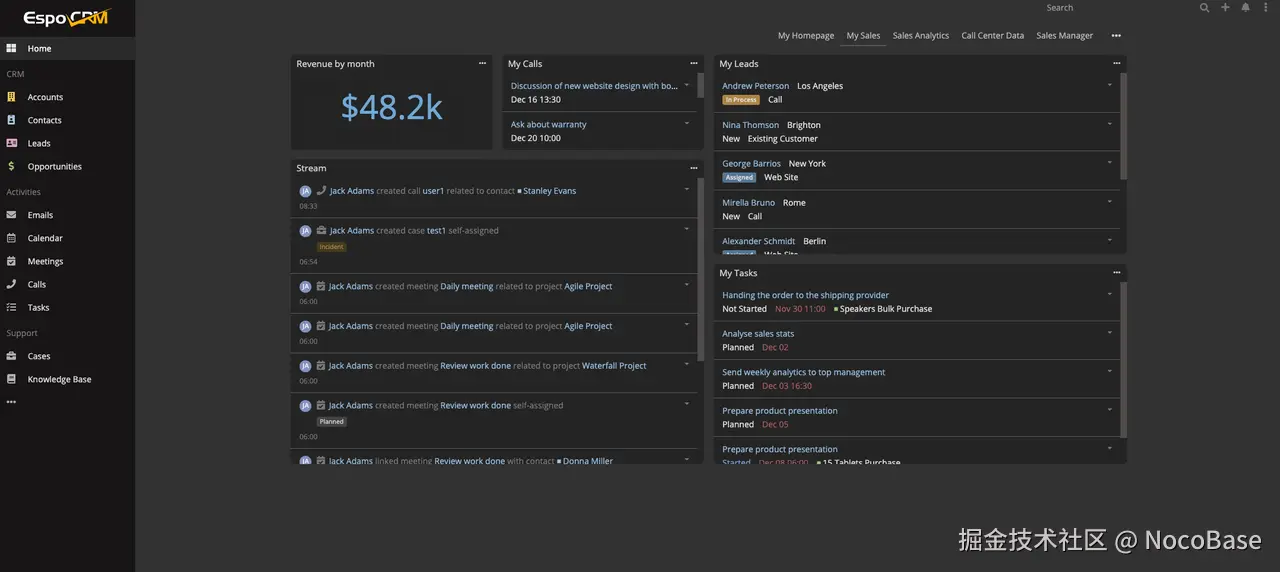Open more dashboard tabs ellipsis
This screenshot has height=572, width=1280.
click(1116, 36)
